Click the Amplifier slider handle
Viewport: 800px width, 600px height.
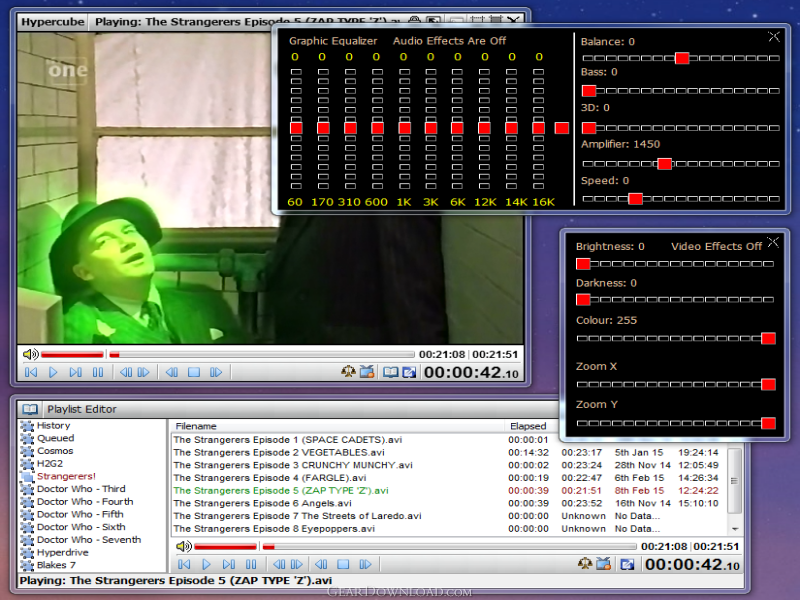point(664,164)
